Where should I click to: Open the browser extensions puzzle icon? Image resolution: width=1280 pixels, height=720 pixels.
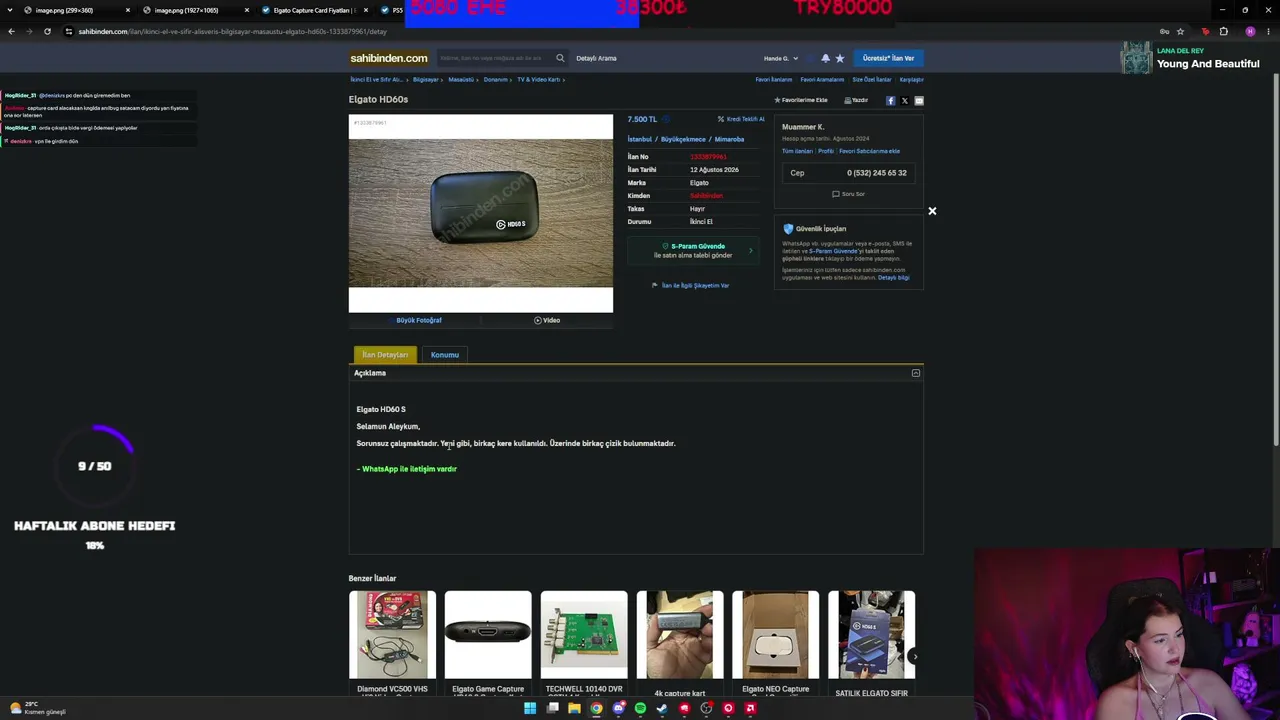pos(1223,31)
